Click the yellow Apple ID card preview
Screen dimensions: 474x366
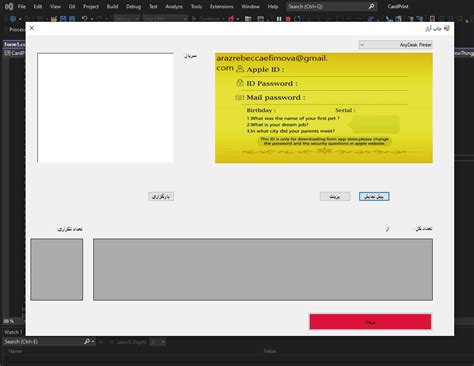[x=324, y=108]
